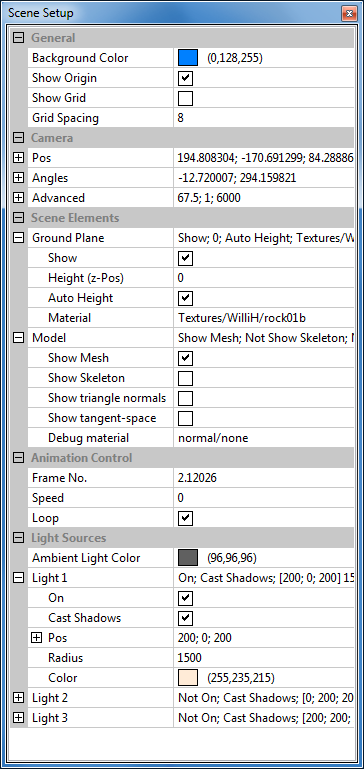364x769 pixels.
Task: Collapse the Ground Plane group
Action: tap(18, 238)
